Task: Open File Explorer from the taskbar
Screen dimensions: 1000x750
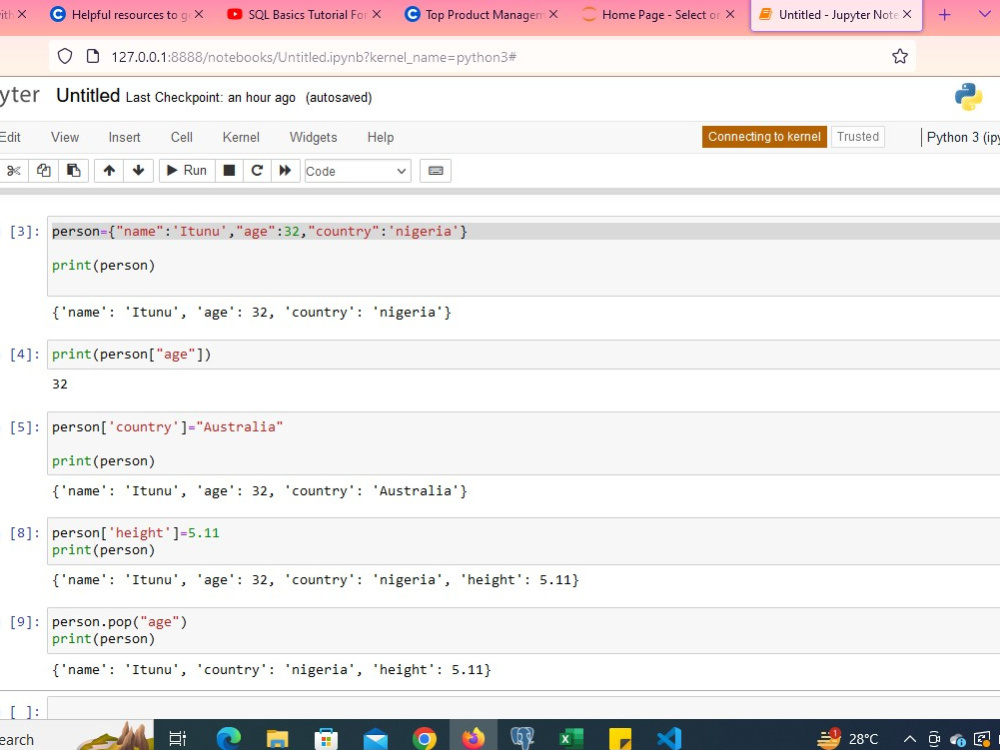Action: tap(277, 739)
